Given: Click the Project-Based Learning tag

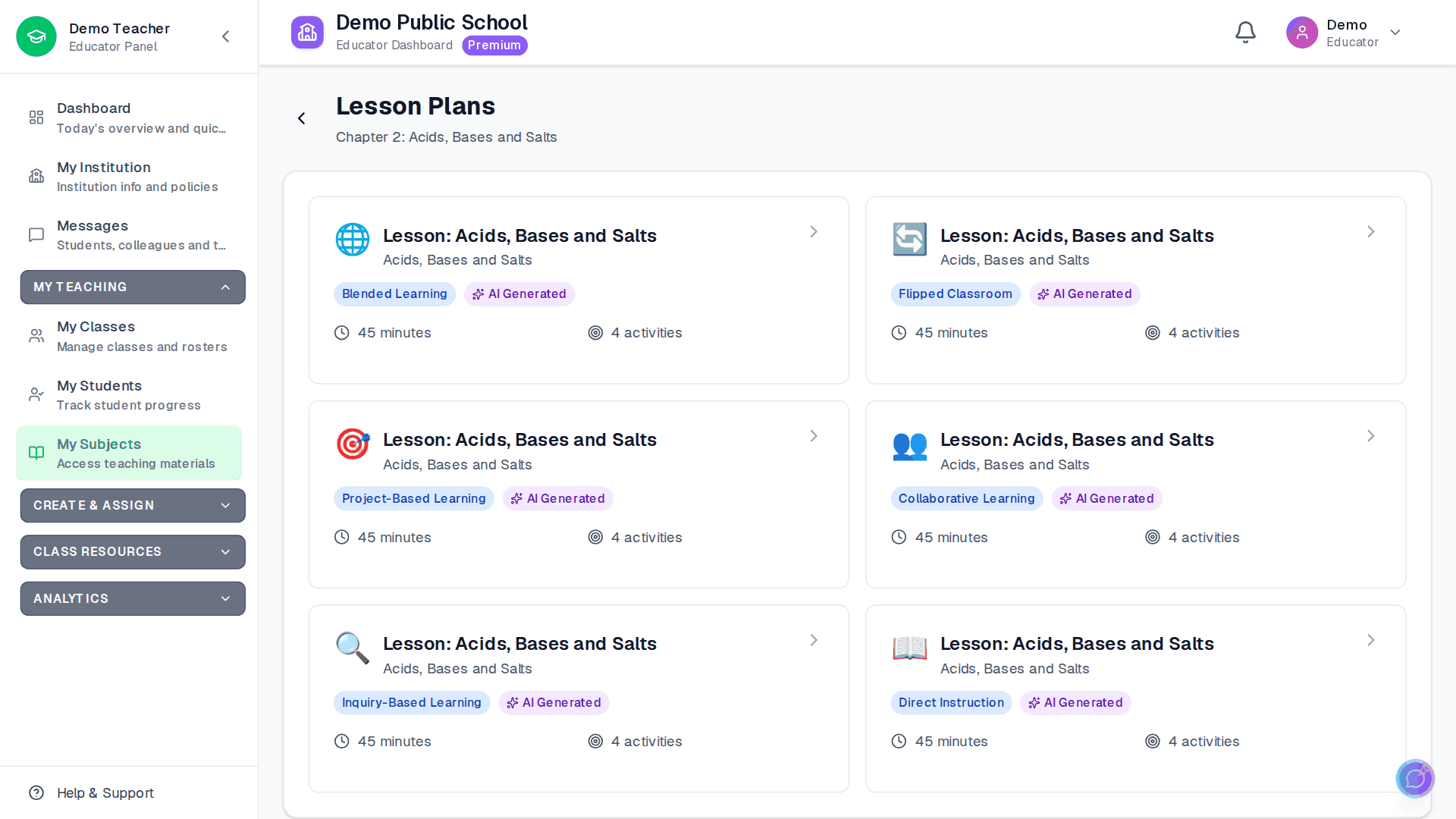Looking at the screenshot, I should 413,498.
